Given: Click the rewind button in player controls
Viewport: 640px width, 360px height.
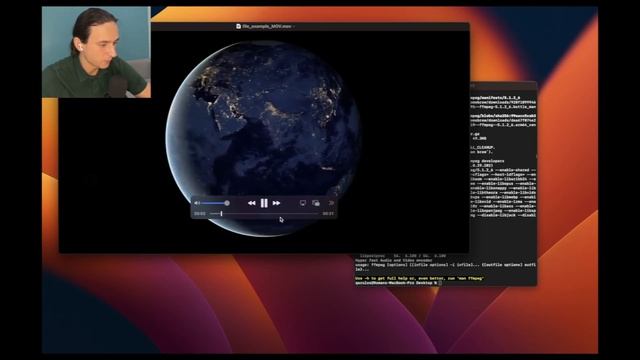Looking at the screenshot, I should [251, 203].
